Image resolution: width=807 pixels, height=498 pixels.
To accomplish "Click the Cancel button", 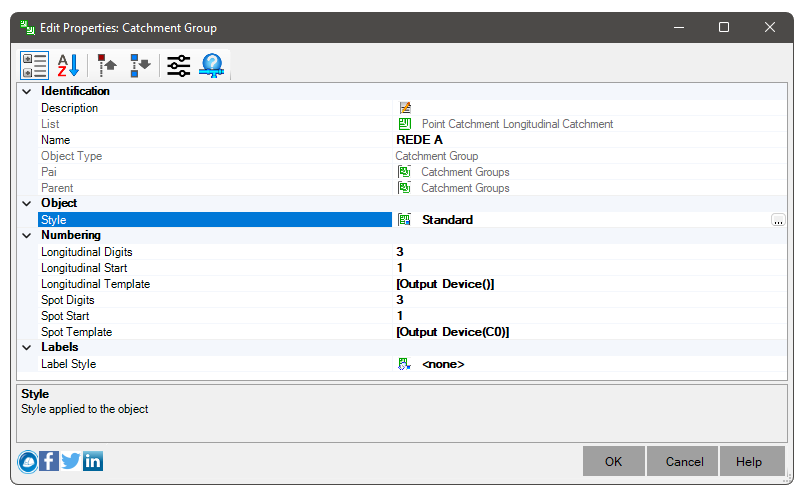I will coord(684,461).
